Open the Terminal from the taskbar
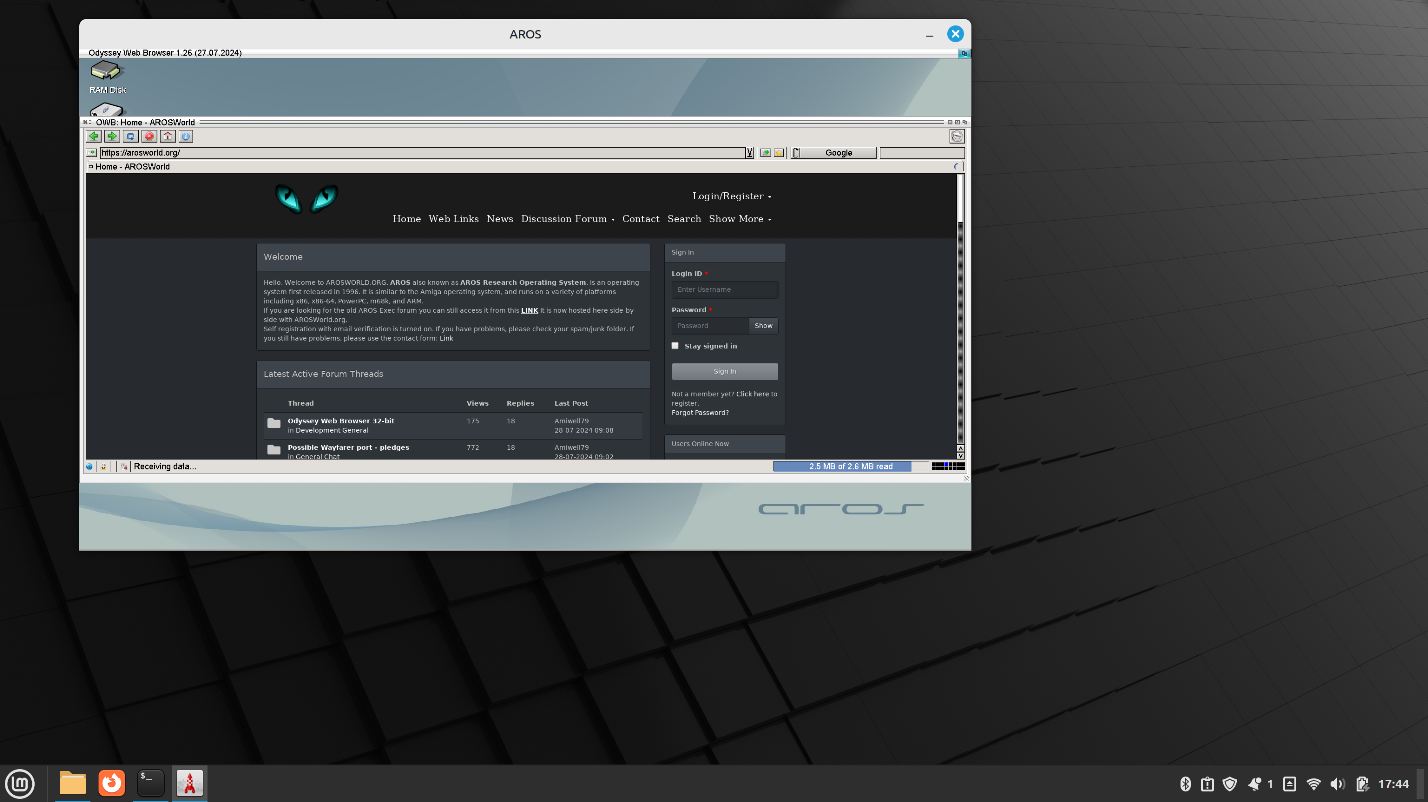The width and height of the screenshot is (1428, 802). 151,783
